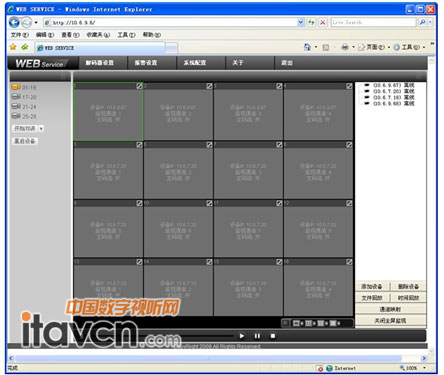Open the dropdown arrow beside the printer icon
Viewport: 444px width, 375px height.
click(353, 47)
